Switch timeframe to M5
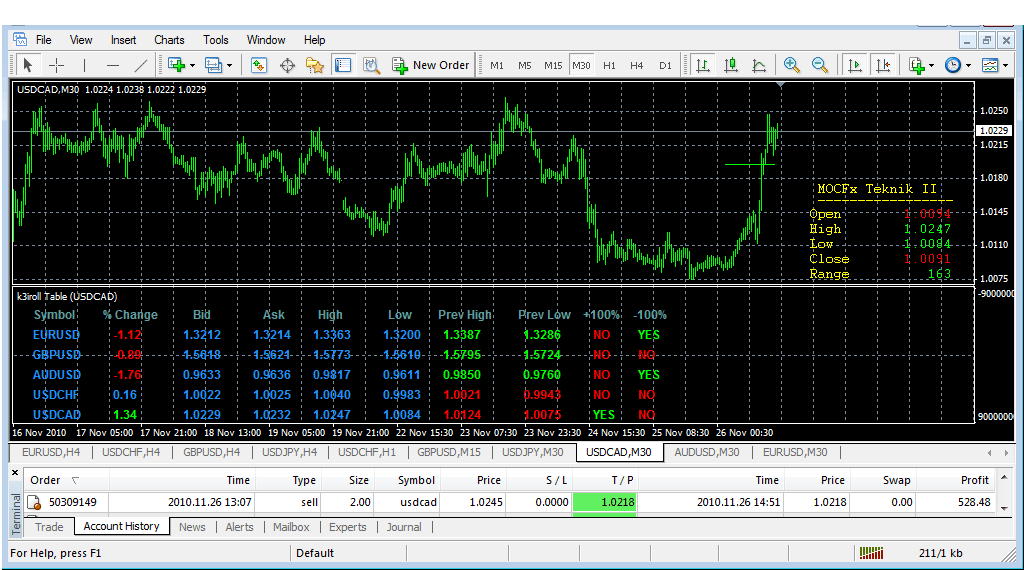The image size is (1024, 570). pyautogui.click(x=524, y=65)
